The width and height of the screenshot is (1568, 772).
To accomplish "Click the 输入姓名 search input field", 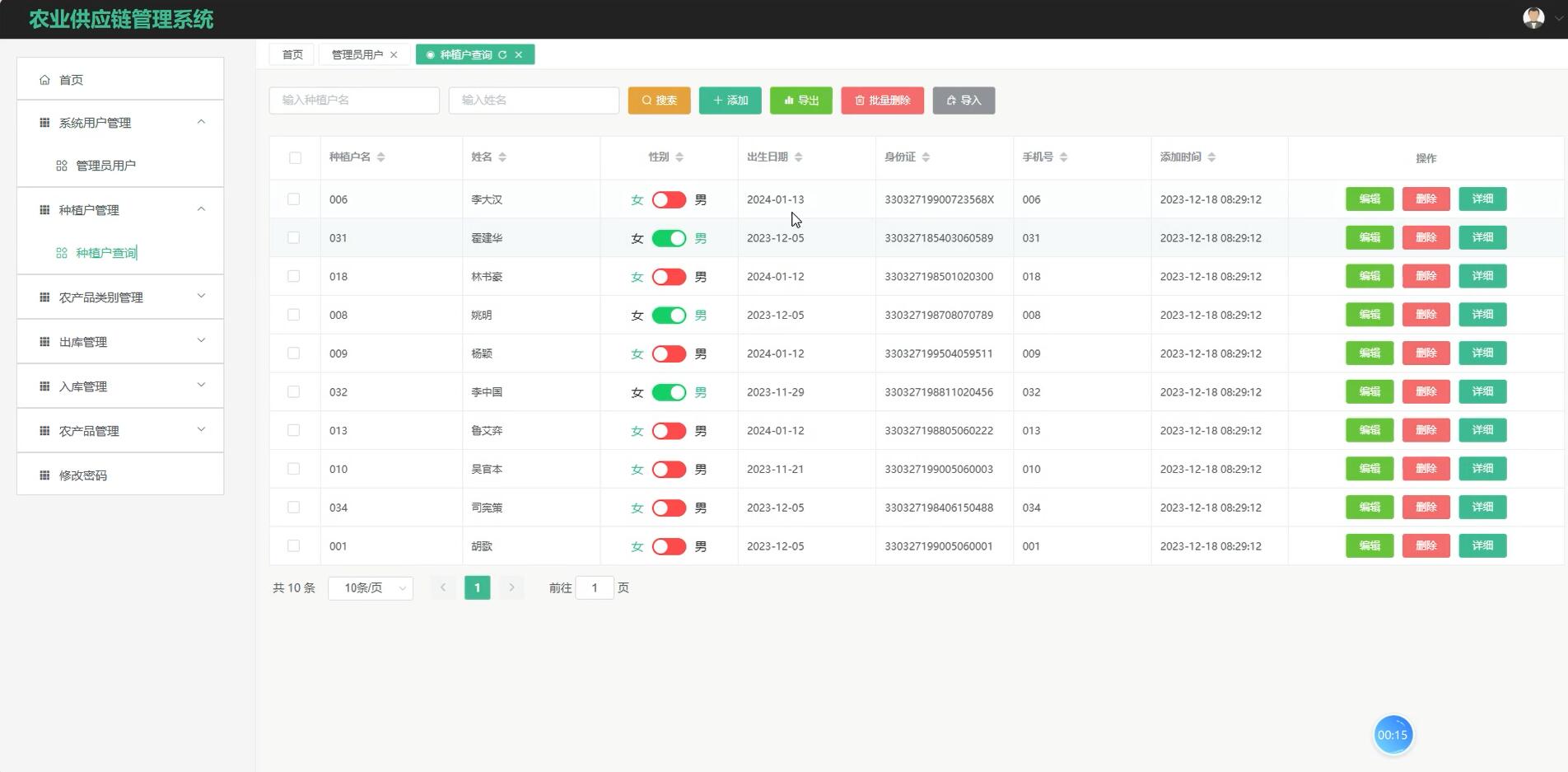I will [x=533, y=100].
